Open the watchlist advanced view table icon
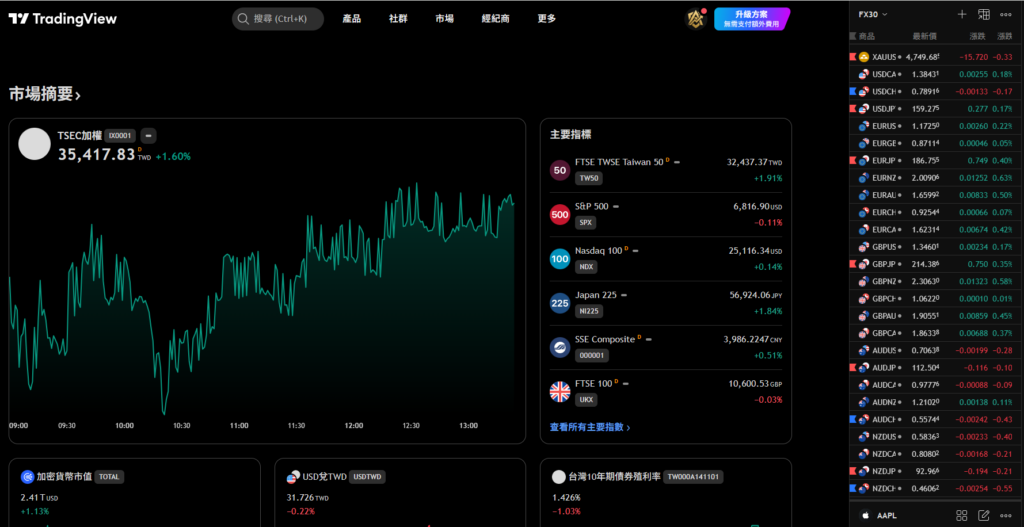Image resolution: width=1024 pixels, height=527 pixels. [x=984, y=14]
